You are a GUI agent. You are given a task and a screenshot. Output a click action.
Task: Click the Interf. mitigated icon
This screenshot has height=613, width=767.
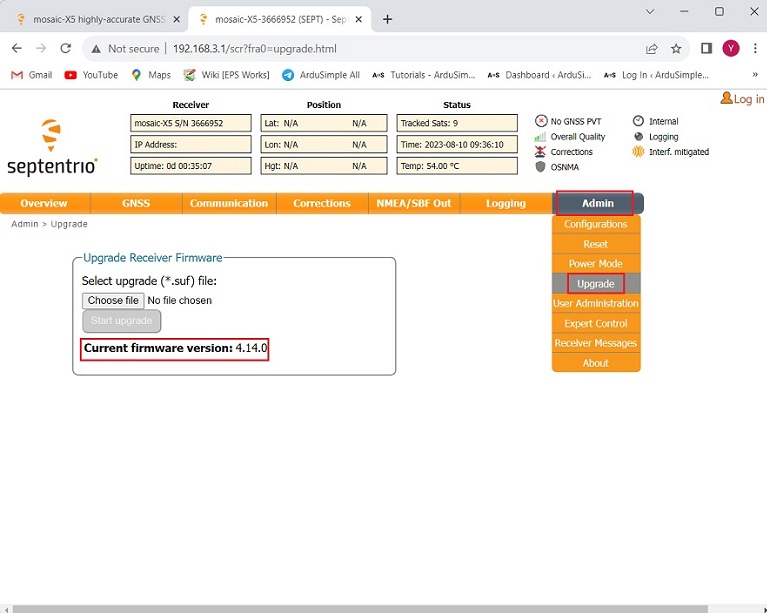[x=638, y=152]
